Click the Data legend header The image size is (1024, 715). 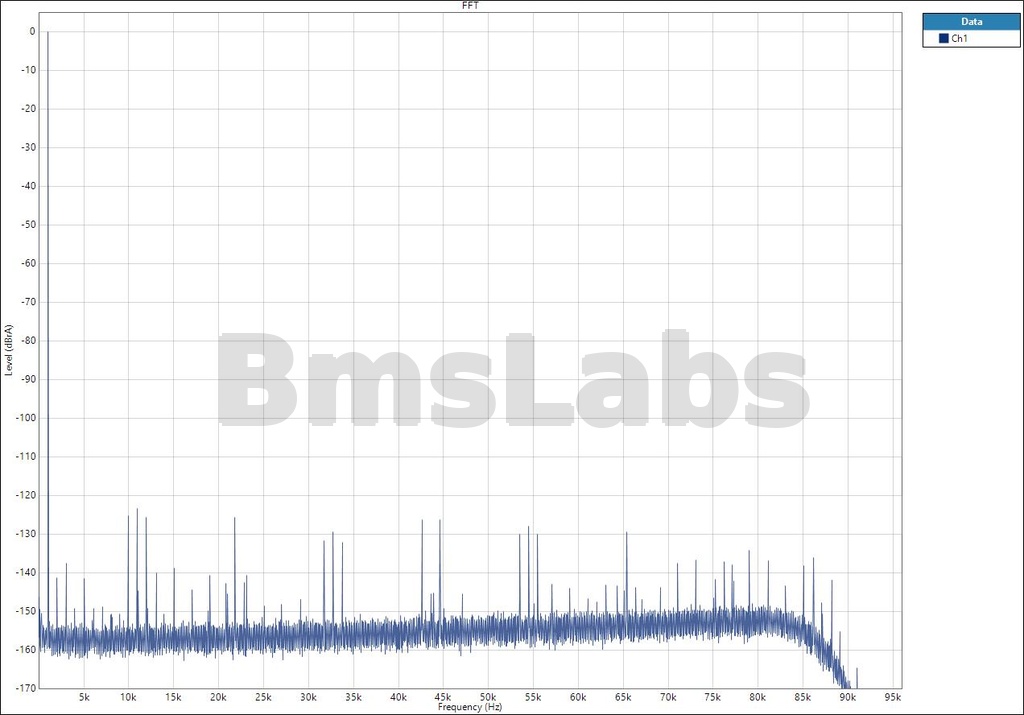[x=971, y=22]
